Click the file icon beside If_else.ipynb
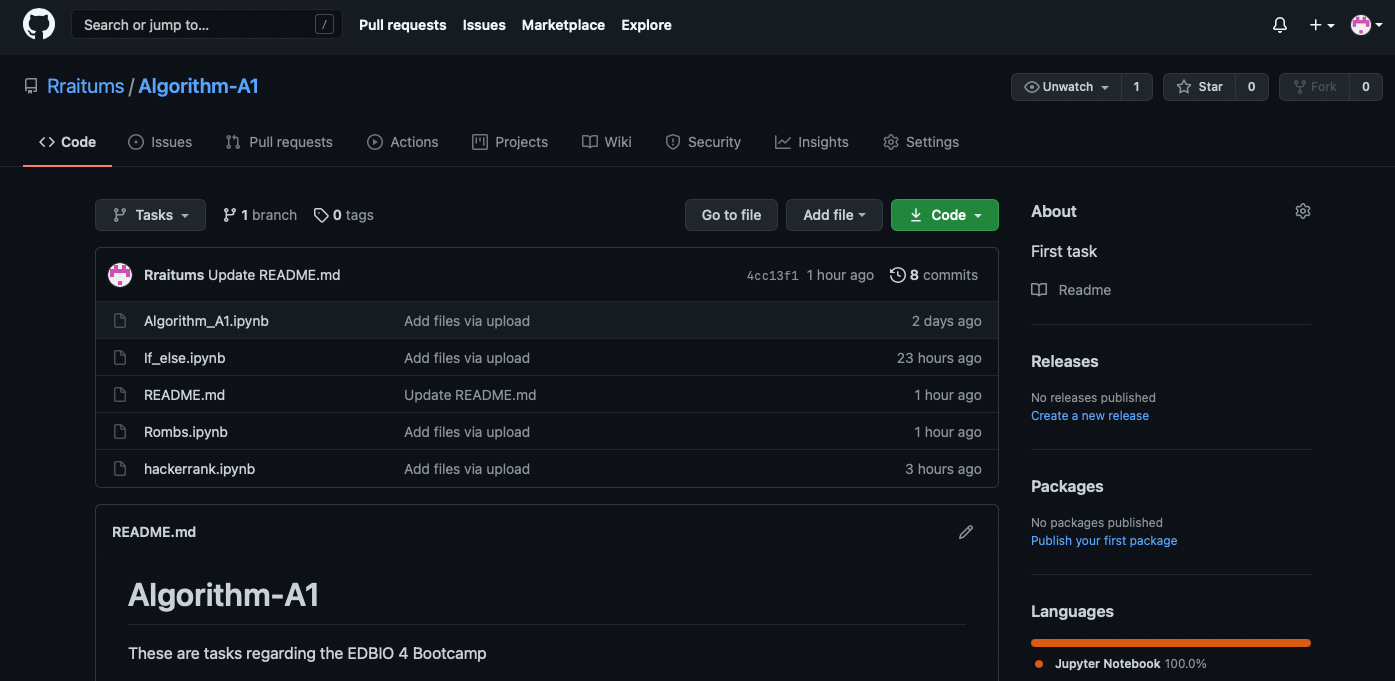1395x681 pixels. 120,358
